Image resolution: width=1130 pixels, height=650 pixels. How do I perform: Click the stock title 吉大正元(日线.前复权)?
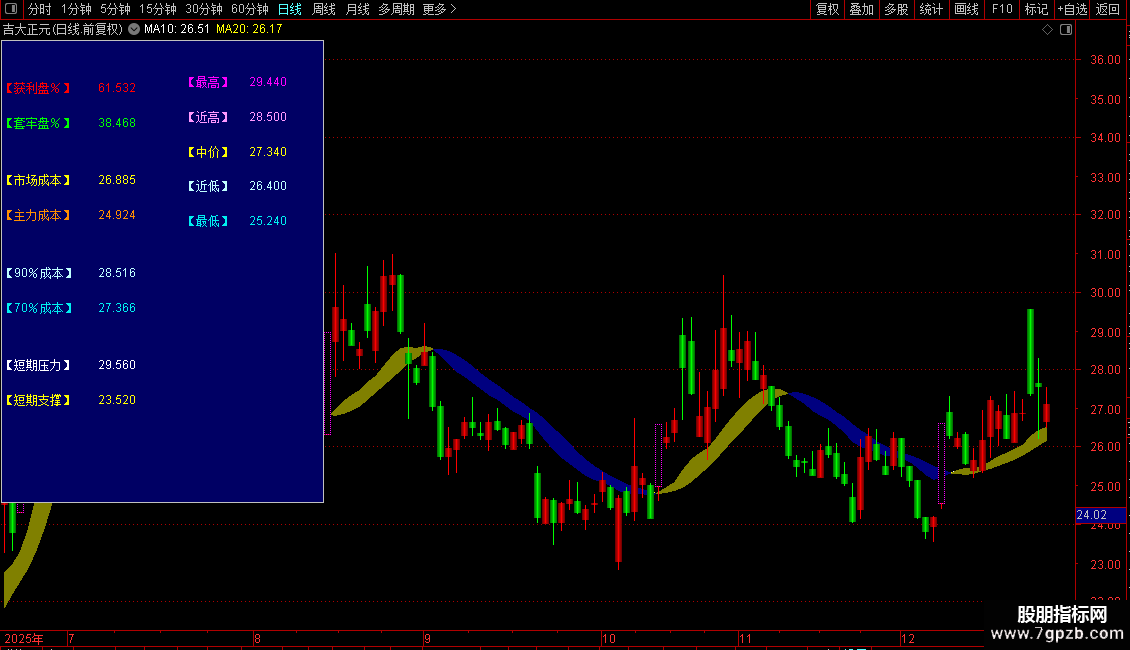(x=63, y=30)
